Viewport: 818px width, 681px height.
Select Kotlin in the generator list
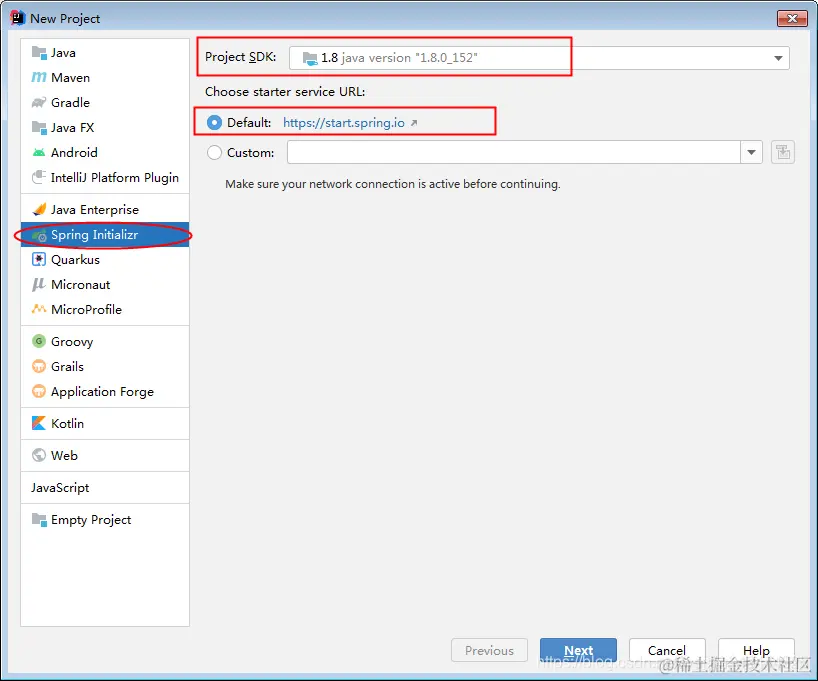[105, 424]
